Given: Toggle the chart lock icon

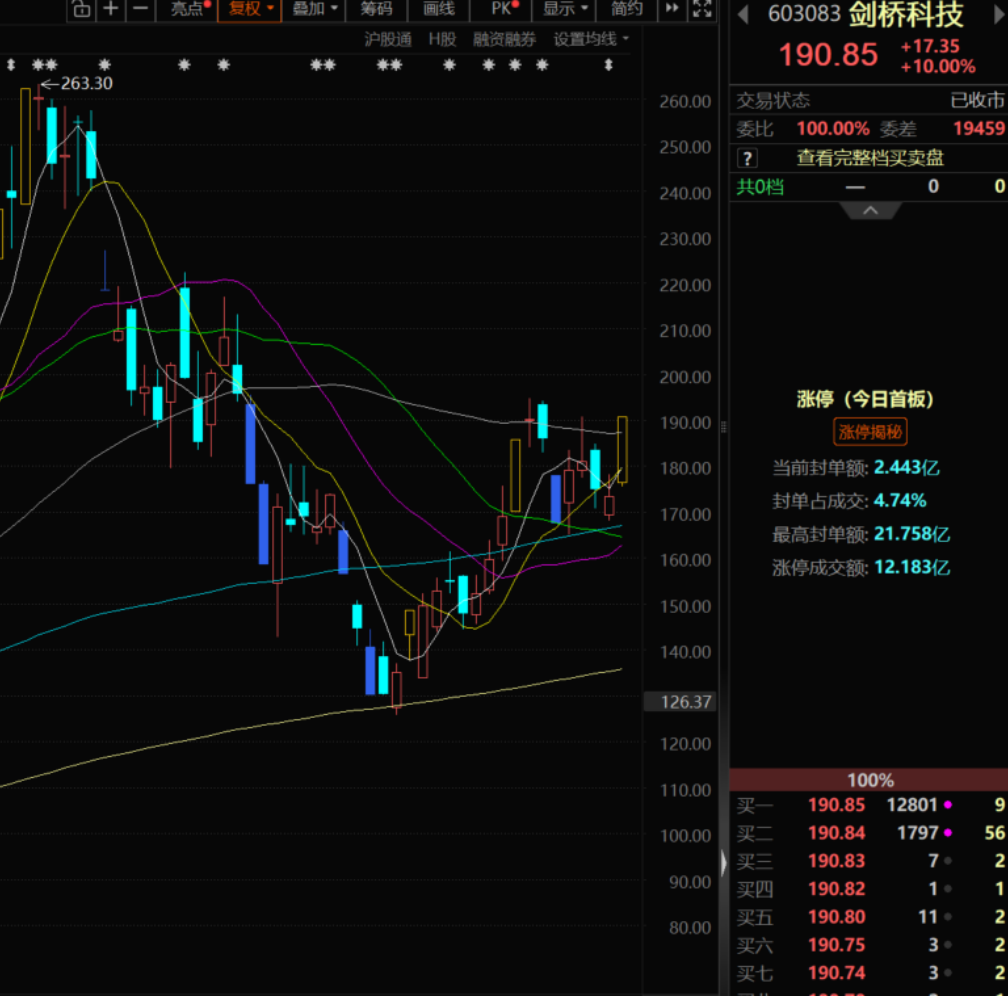Looking at the screenshot, I should (x=82, y=9).
